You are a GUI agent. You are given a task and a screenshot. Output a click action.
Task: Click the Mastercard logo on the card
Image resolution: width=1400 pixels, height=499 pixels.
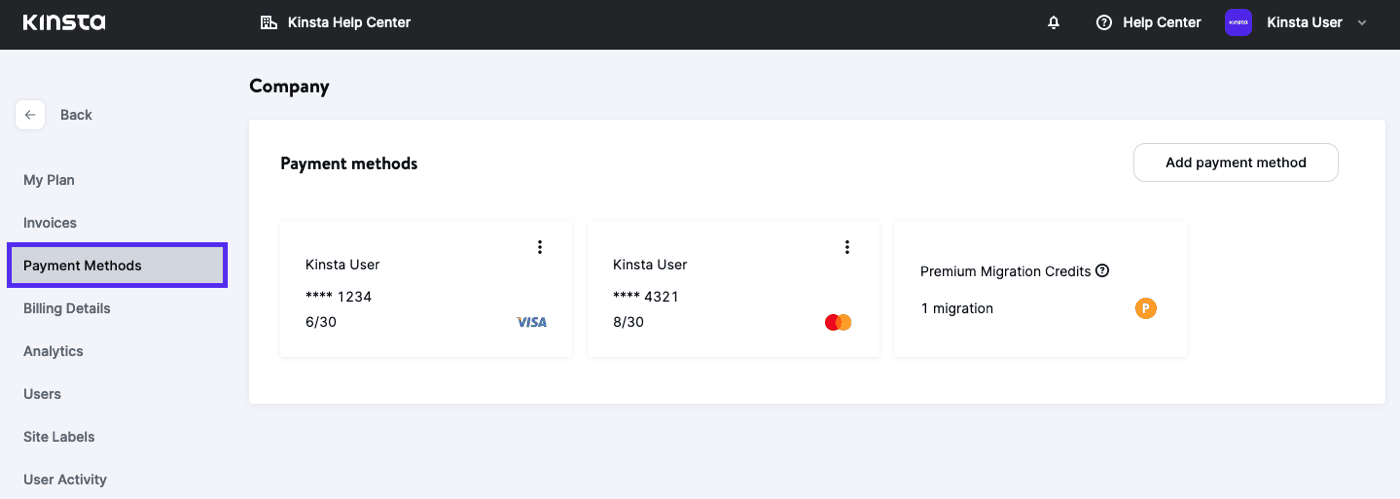click(838, 322)
